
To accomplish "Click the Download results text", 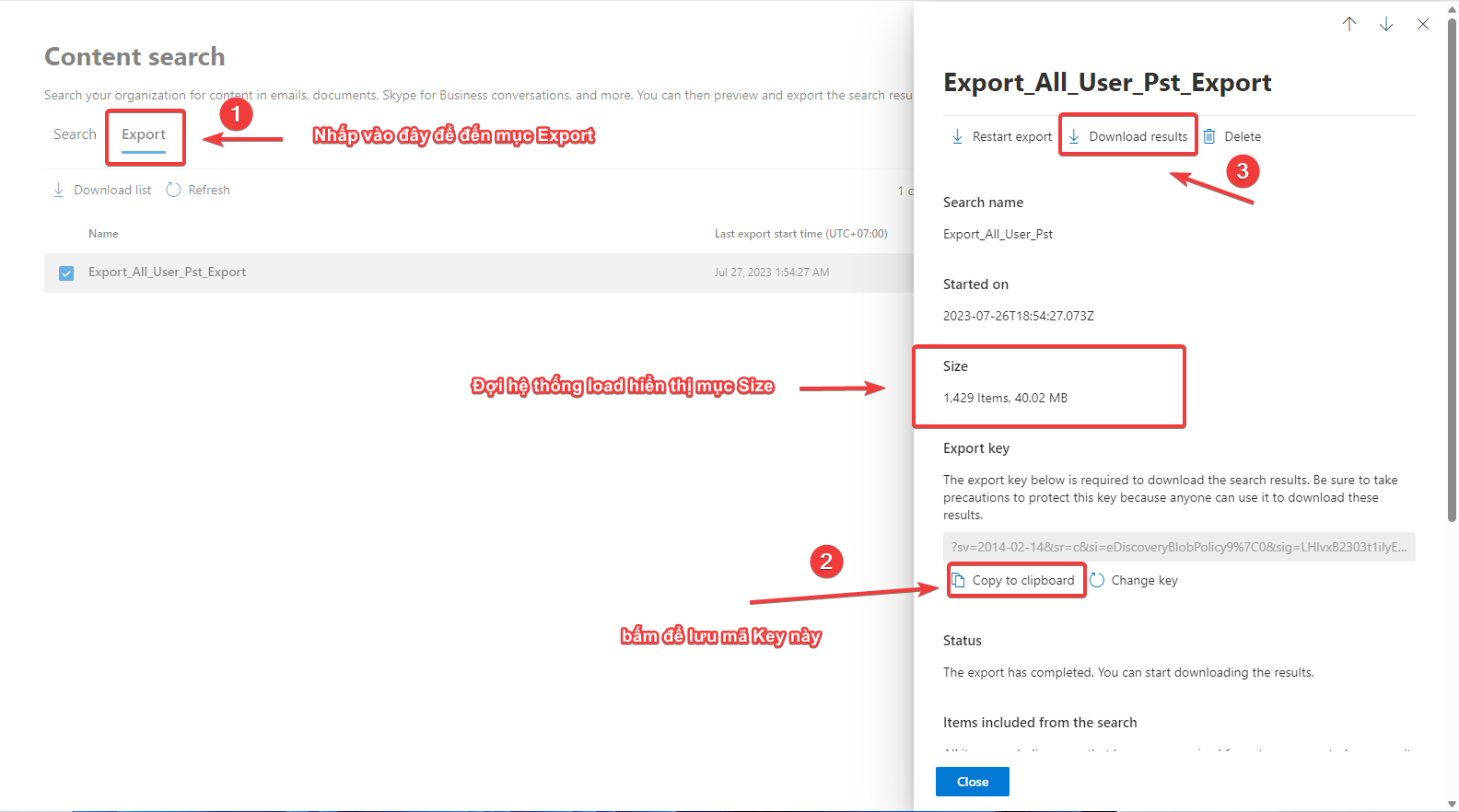I will point(1138,136).
